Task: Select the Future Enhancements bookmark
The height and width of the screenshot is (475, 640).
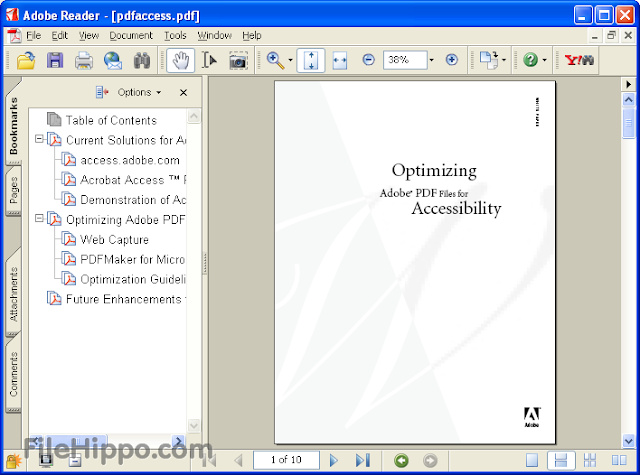Action: [x=126, y=299]
